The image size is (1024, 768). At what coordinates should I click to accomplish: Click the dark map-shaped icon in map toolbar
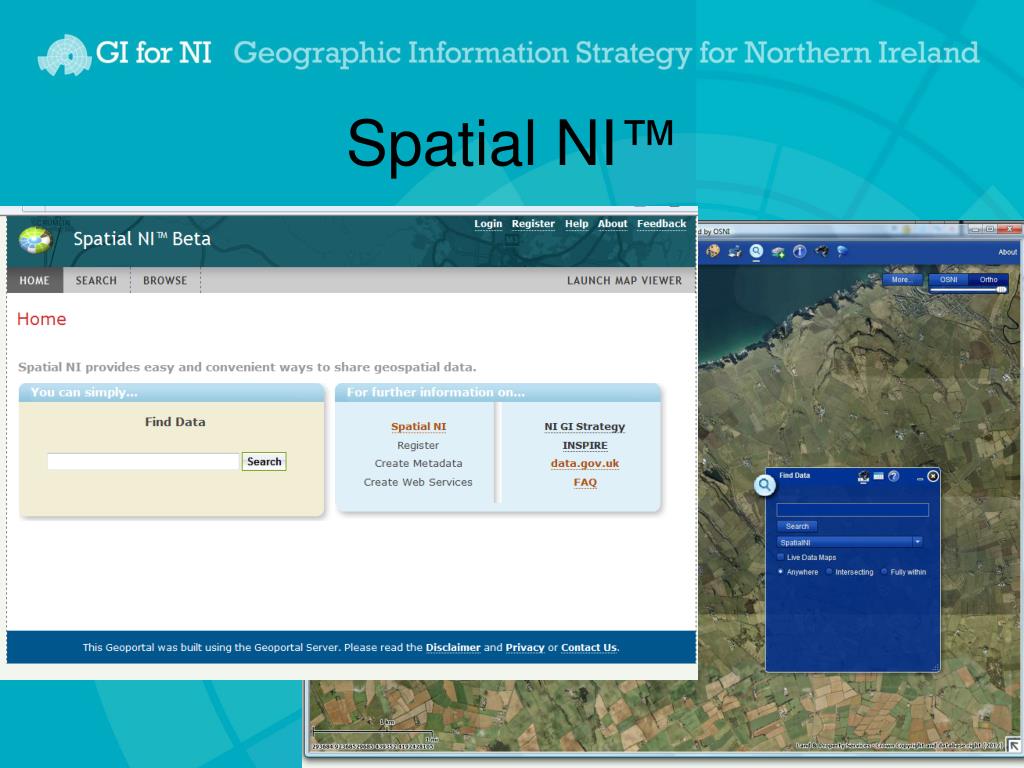pos(822,251)
